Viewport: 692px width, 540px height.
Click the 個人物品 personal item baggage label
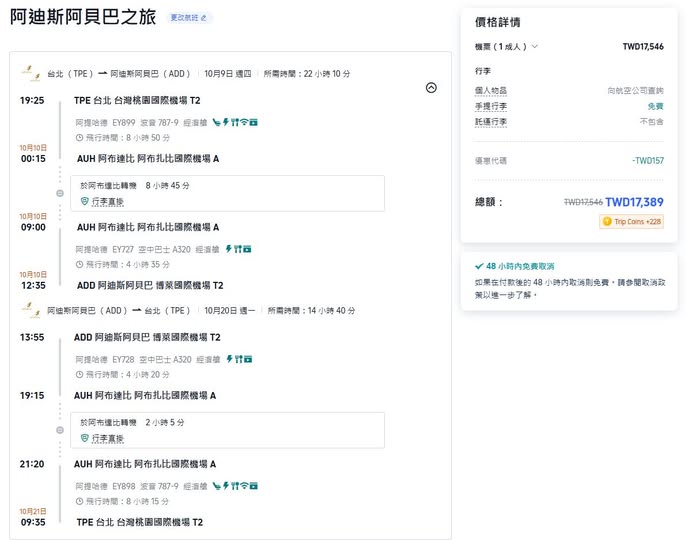tap(490, 90)
